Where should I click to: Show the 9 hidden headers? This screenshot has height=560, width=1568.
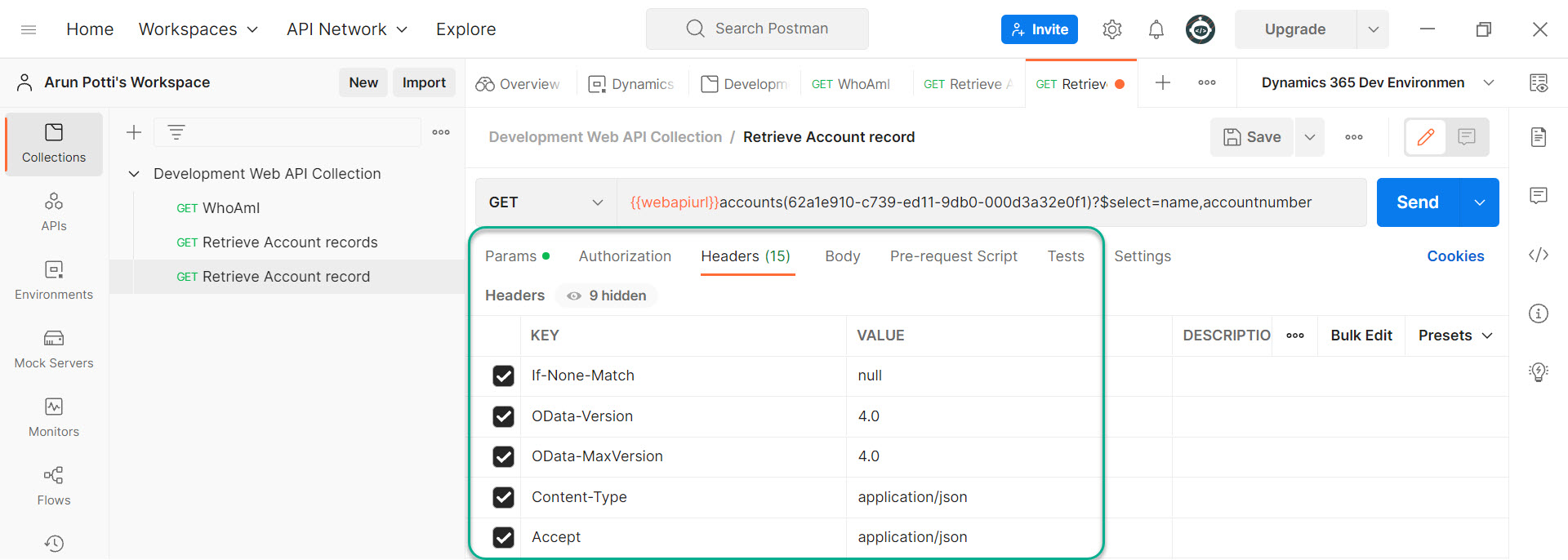pos(607,296)
